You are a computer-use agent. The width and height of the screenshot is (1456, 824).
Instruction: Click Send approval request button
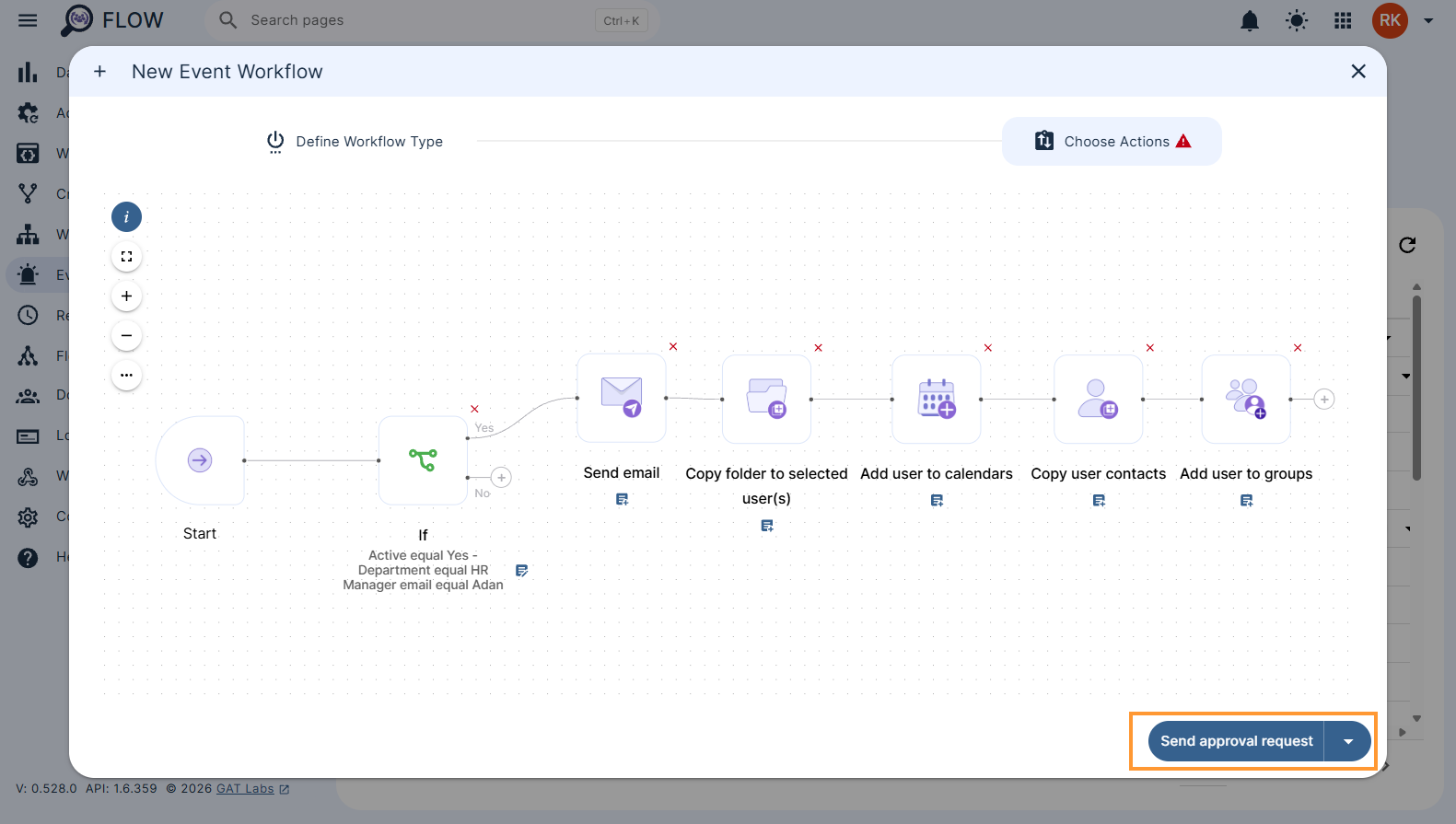[x=1236, y=741]
